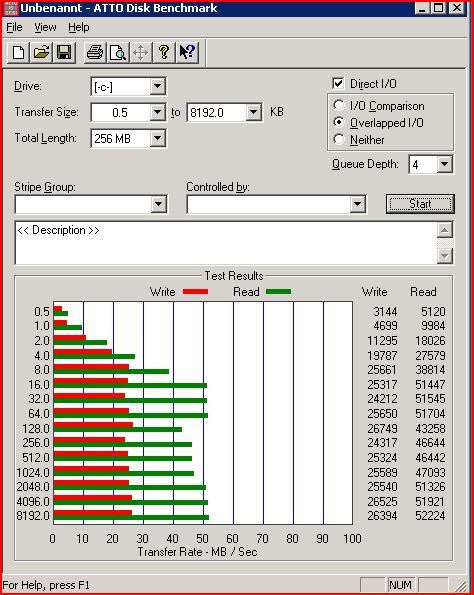Click the Write column header
This screenshot has height=595, width=474.
coord(374,292)
